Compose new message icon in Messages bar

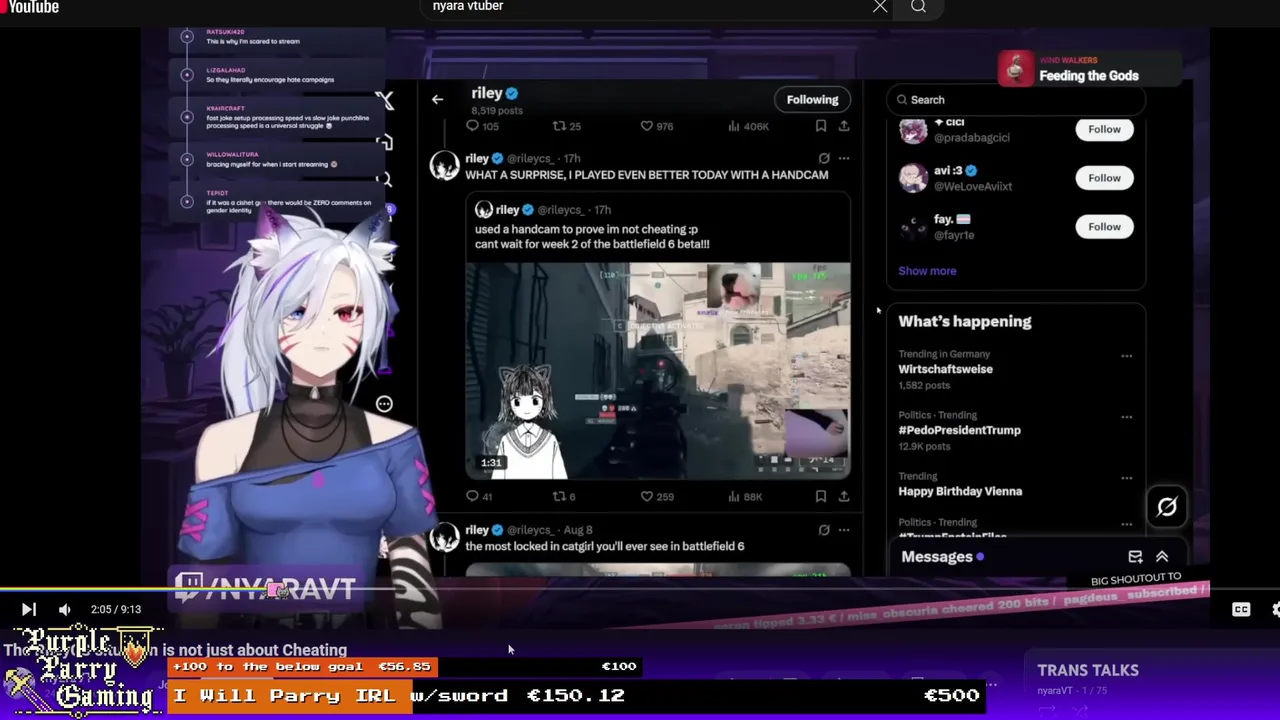pyautogui.click(x=1135, y=557)
